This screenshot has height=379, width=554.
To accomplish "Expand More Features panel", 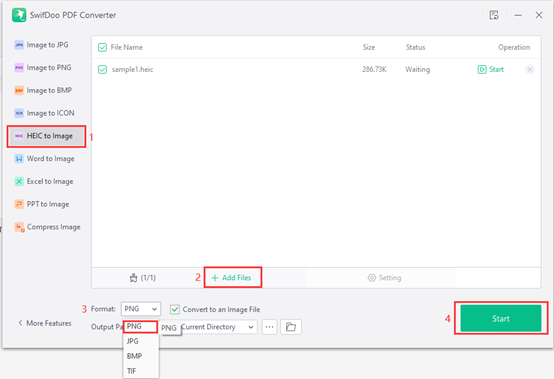I will click(x=45, y=323).
